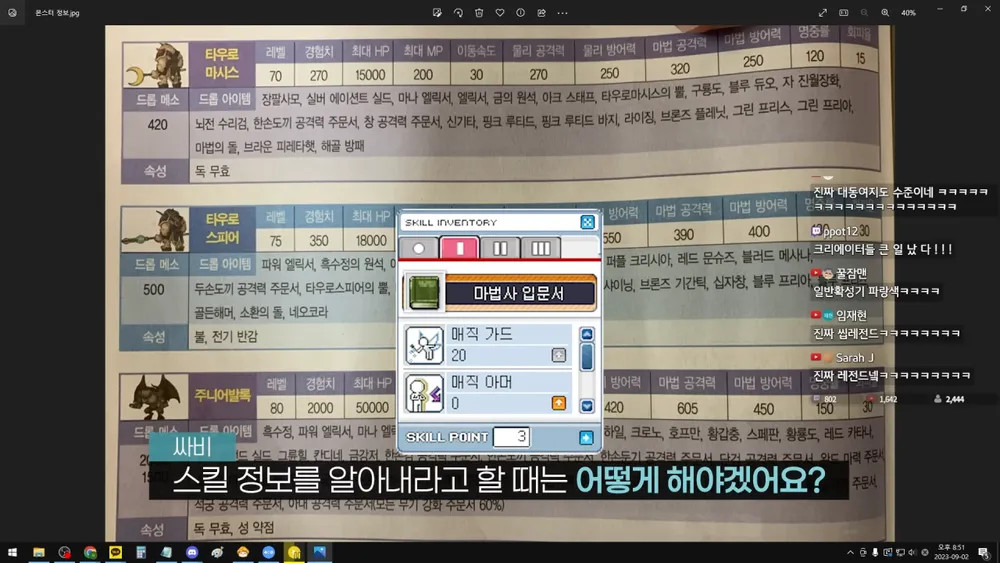The height and width of the screenshot is (563, 1000).
Task: Click the skill list scroll down arrow
Action: tap(587, 406)
